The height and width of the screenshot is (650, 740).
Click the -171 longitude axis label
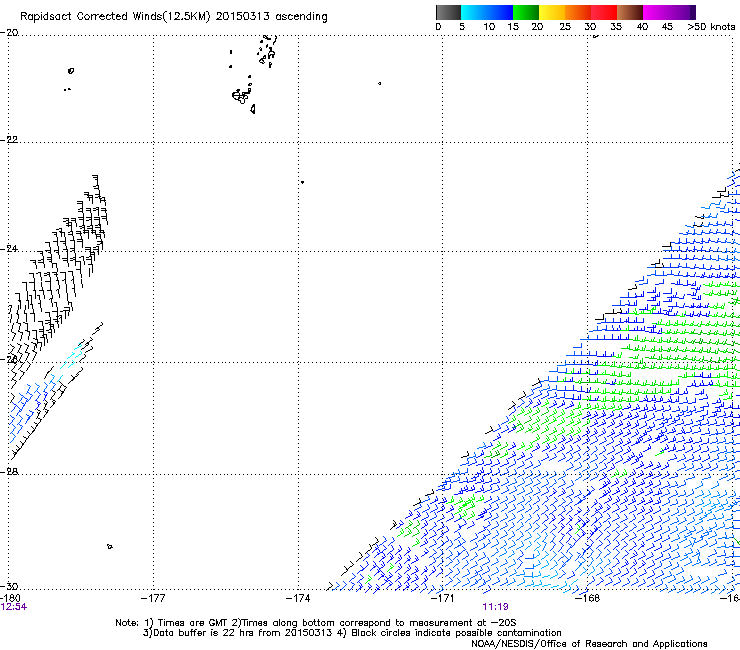pyautogui.click(x=442, y=598)
